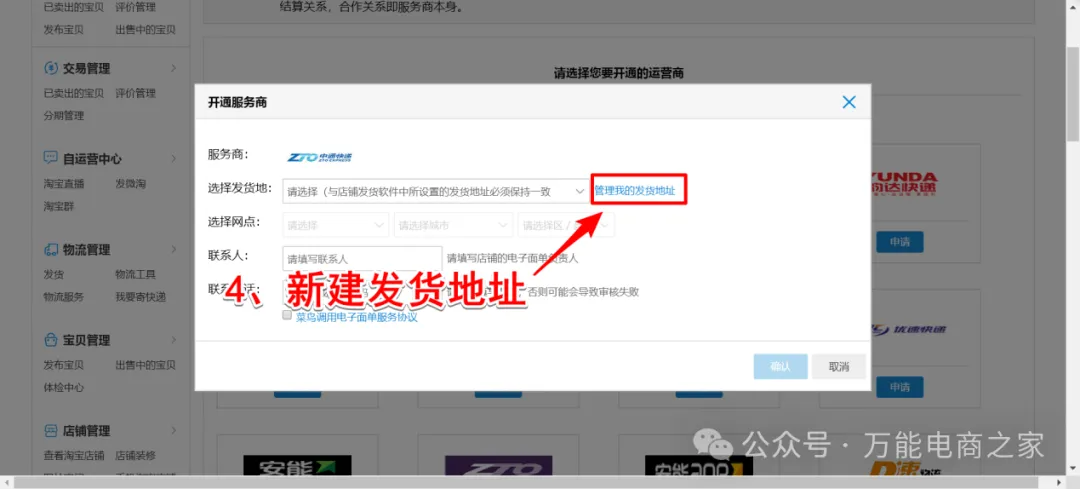This screenshot has width=1080, height=489.
Task: Click the 宝贝管理 bag icon
Action: click(x=51, y=340)
